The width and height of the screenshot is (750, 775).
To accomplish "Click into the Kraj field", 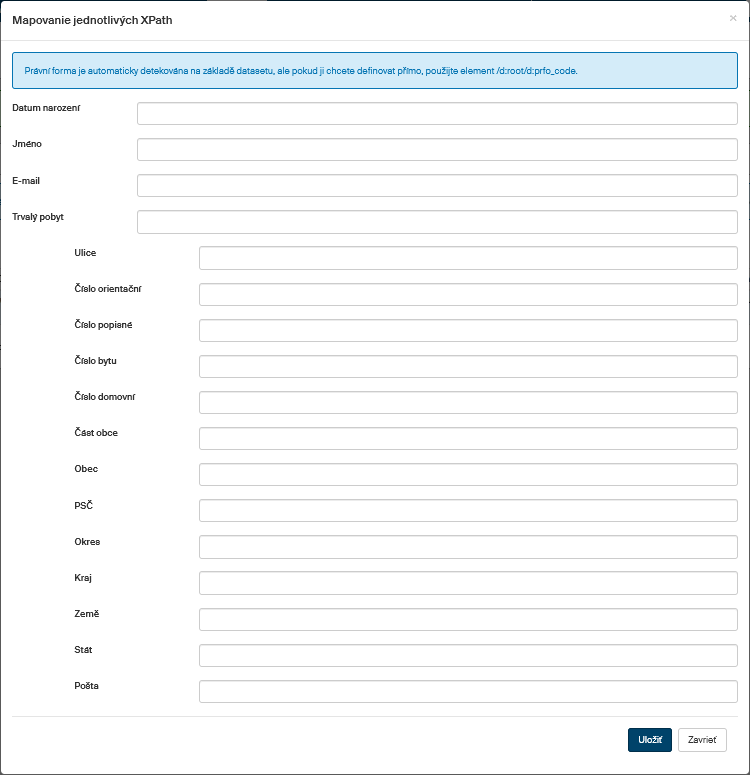I will (x=468, y=583).
